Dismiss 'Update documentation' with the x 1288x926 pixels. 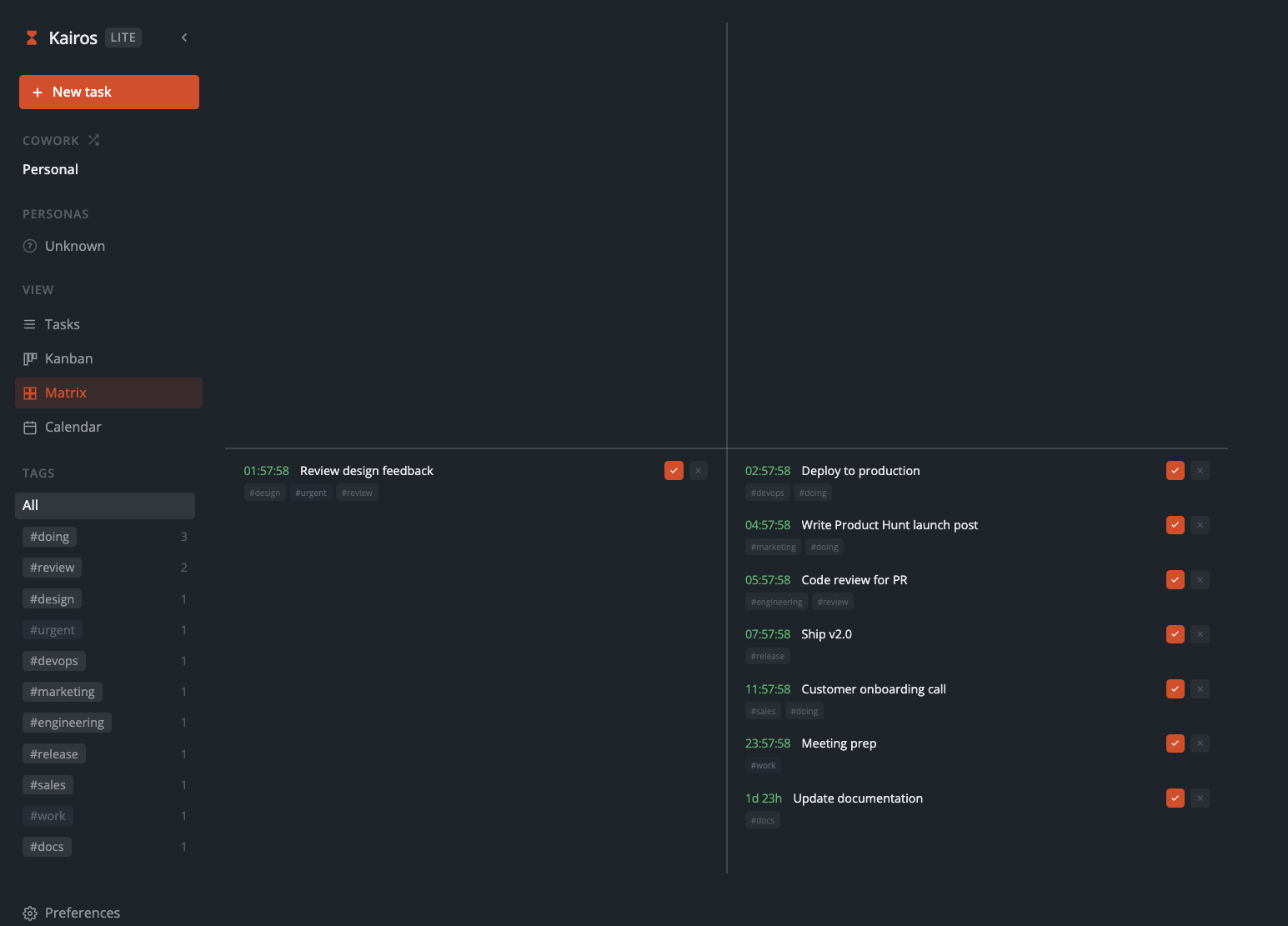[x=1200, y=798]
